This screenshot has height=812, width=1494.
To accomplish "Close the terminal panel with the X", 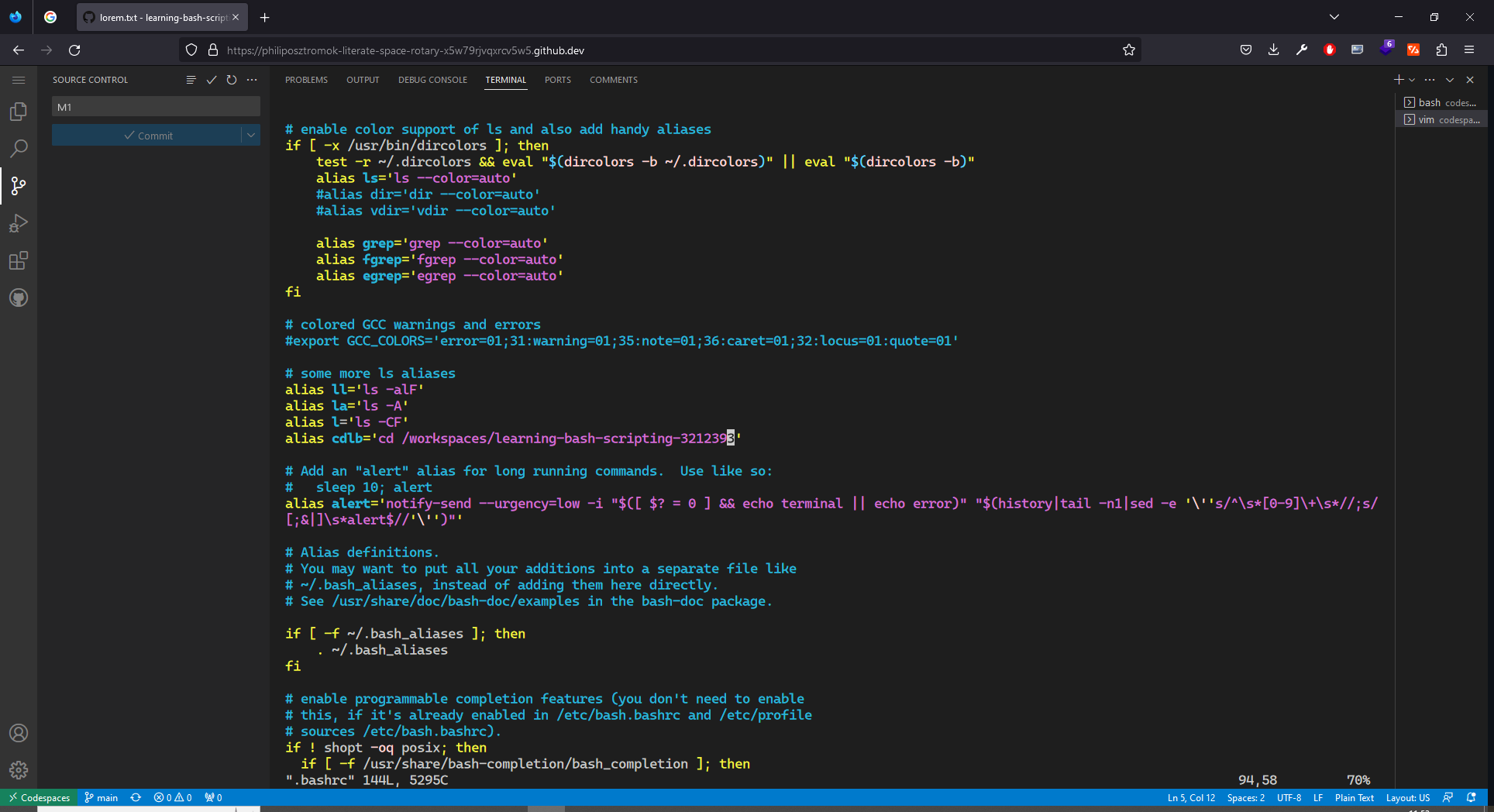I will pos(1470,80).
